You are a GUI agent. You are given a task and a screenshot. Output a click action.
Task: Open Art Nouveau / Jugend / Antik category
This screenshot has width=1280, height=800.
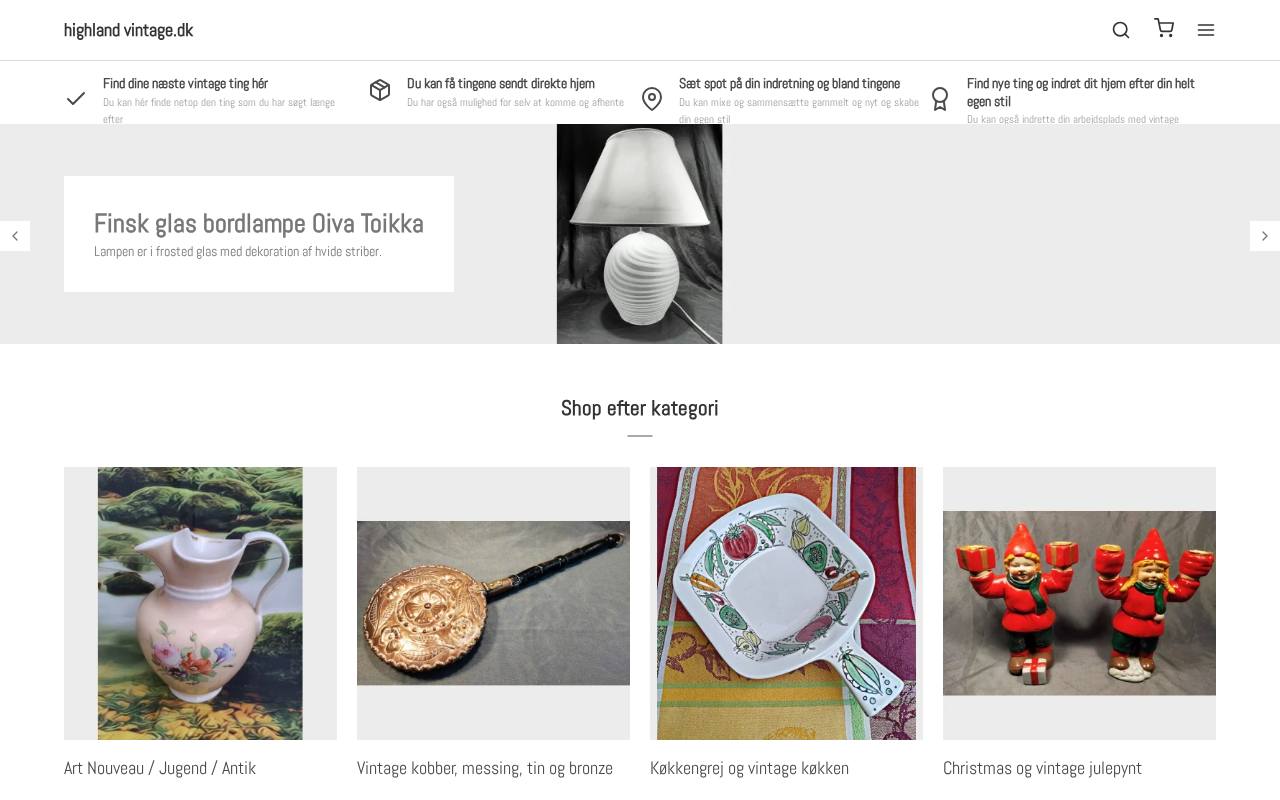tap(160, 768)
